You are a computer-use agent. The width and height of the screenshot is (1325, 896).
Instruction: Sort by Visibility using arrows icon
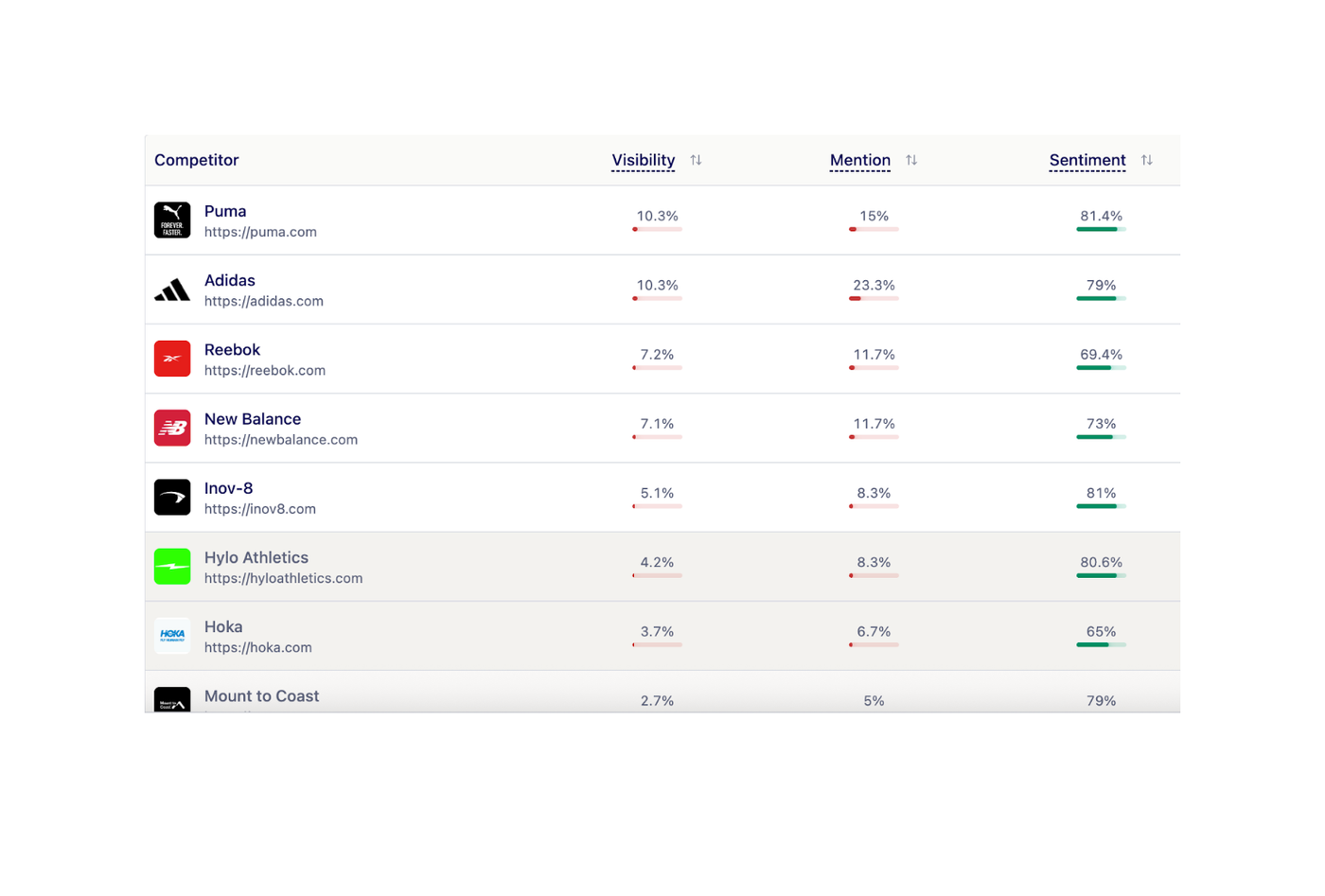click(696, 160)
